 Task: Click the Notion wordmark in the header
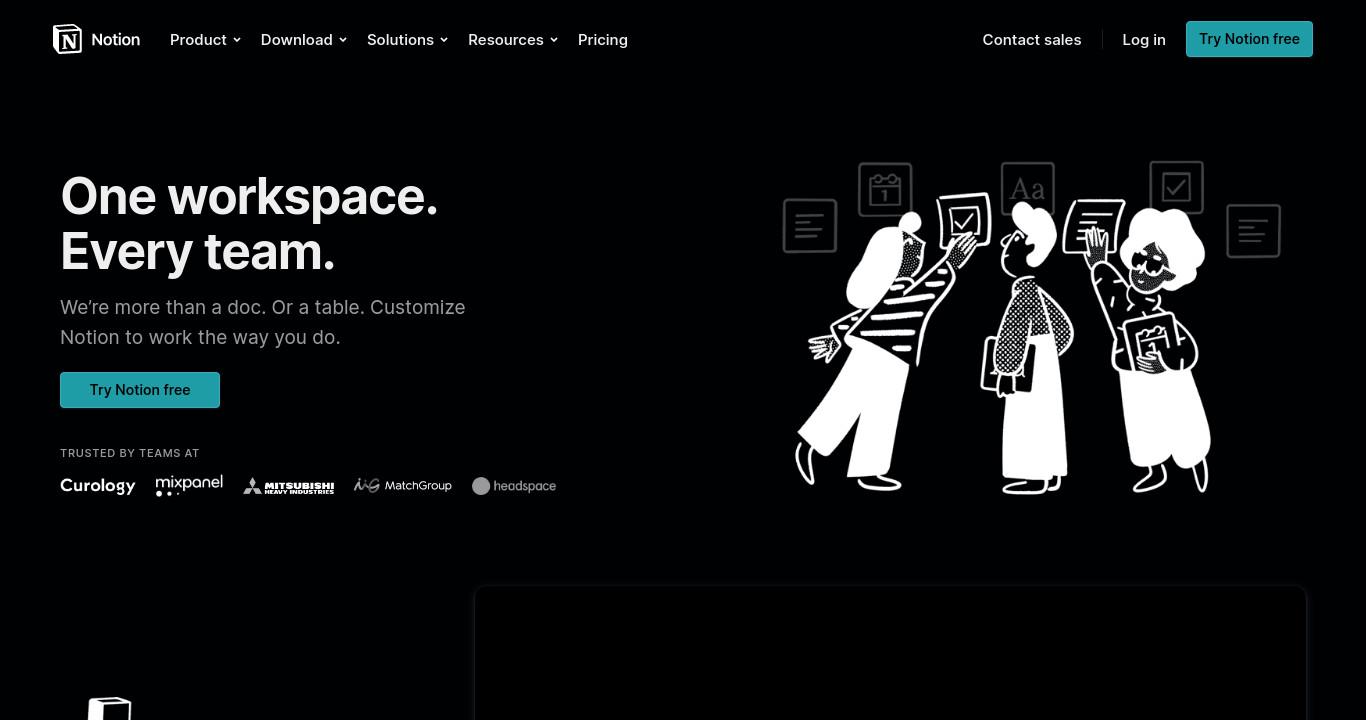tap(116, 40)
